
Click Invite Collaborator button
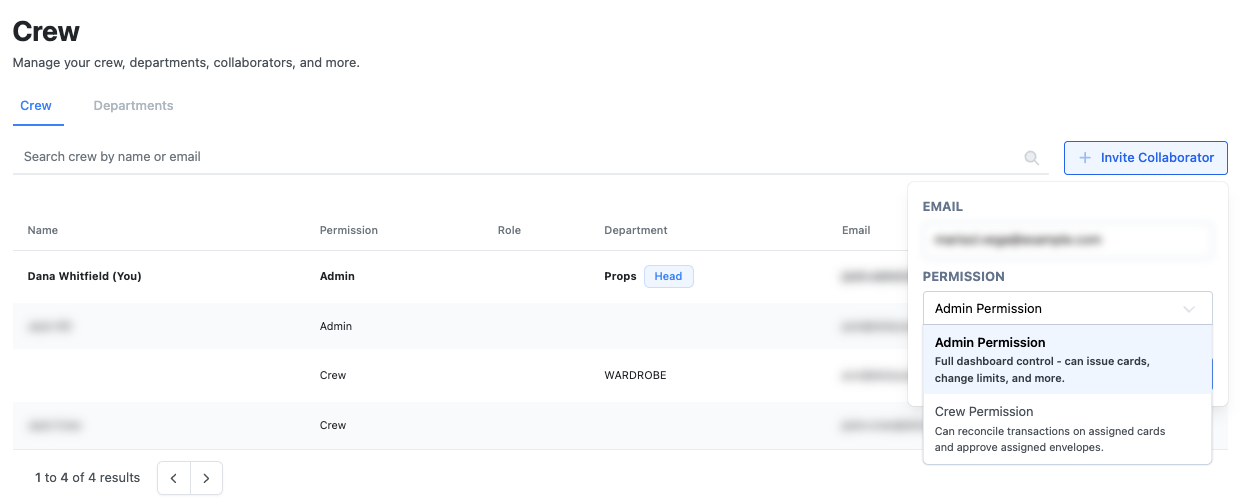tap(1146, 158)
